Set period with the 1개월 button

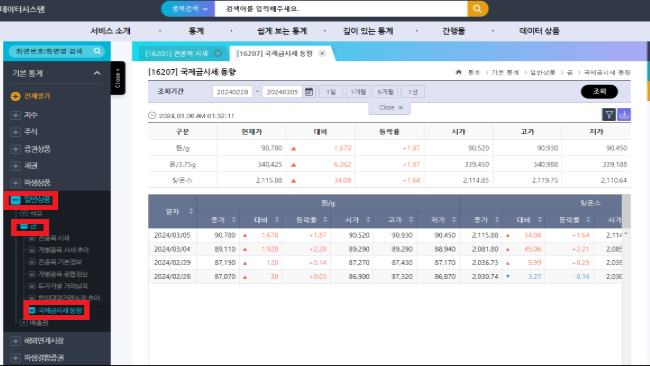358,92
